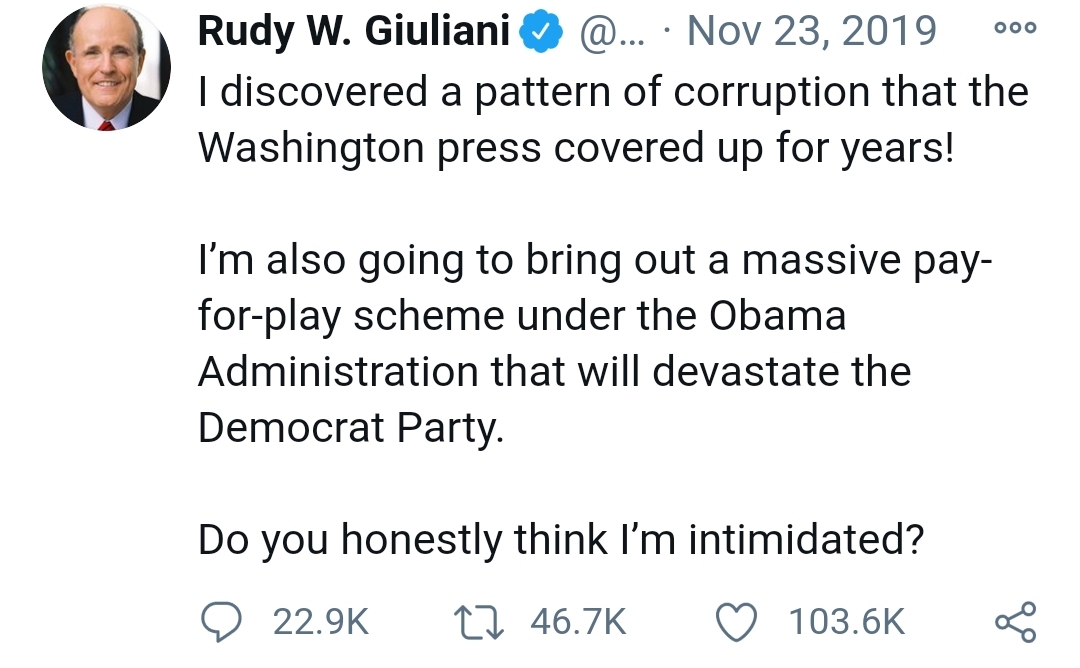The width and height of the screenshot is (1080, 668).
Task: Click the 103.6K likes count
Action: click(846, 623)
